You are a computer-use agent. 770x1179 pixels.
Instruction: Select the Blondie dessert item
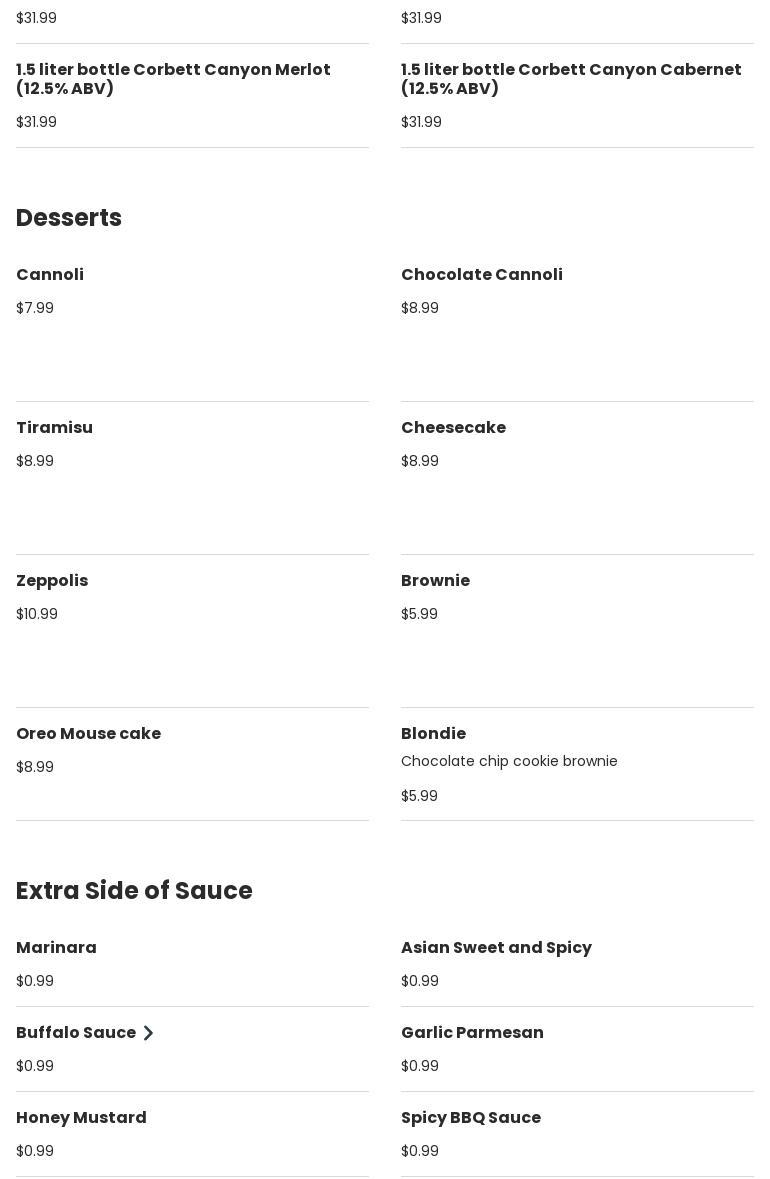tap(433, 734)
